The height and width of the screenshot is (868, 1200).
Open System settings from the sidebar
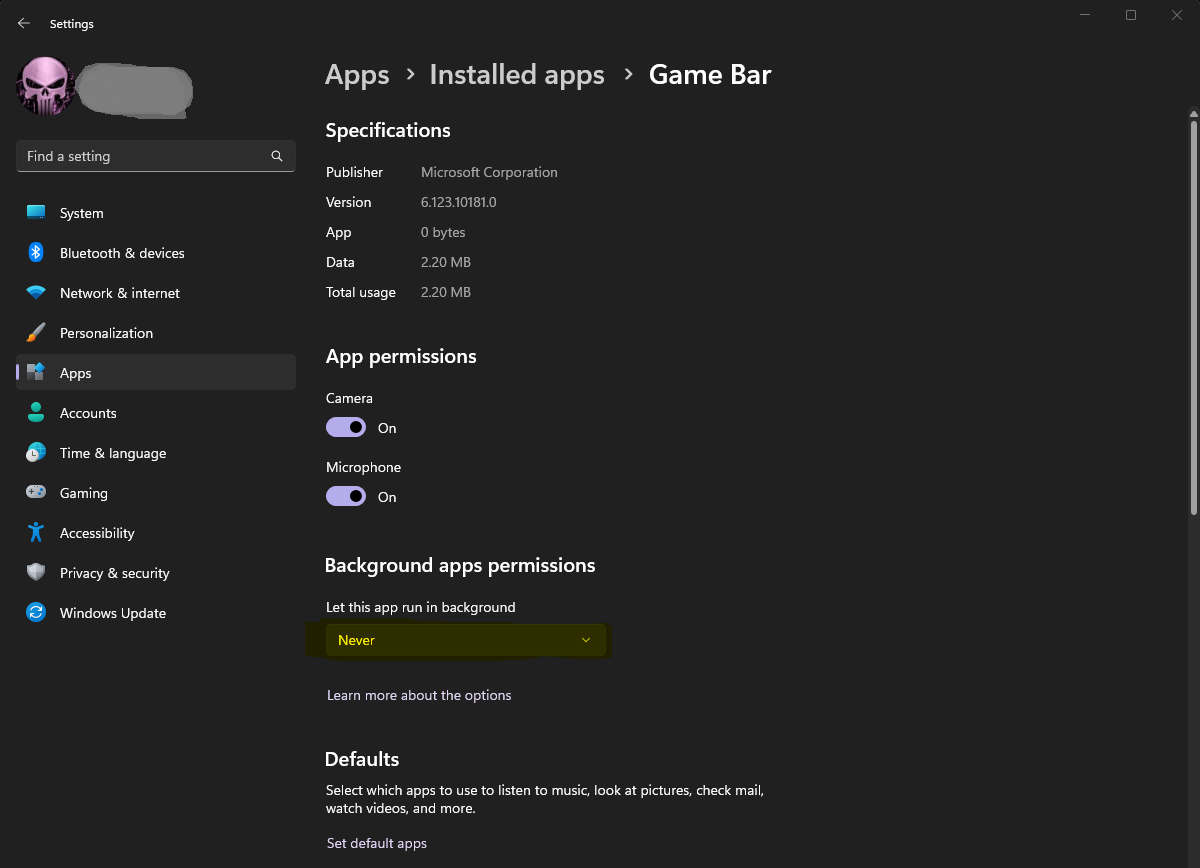click(80, 213)
